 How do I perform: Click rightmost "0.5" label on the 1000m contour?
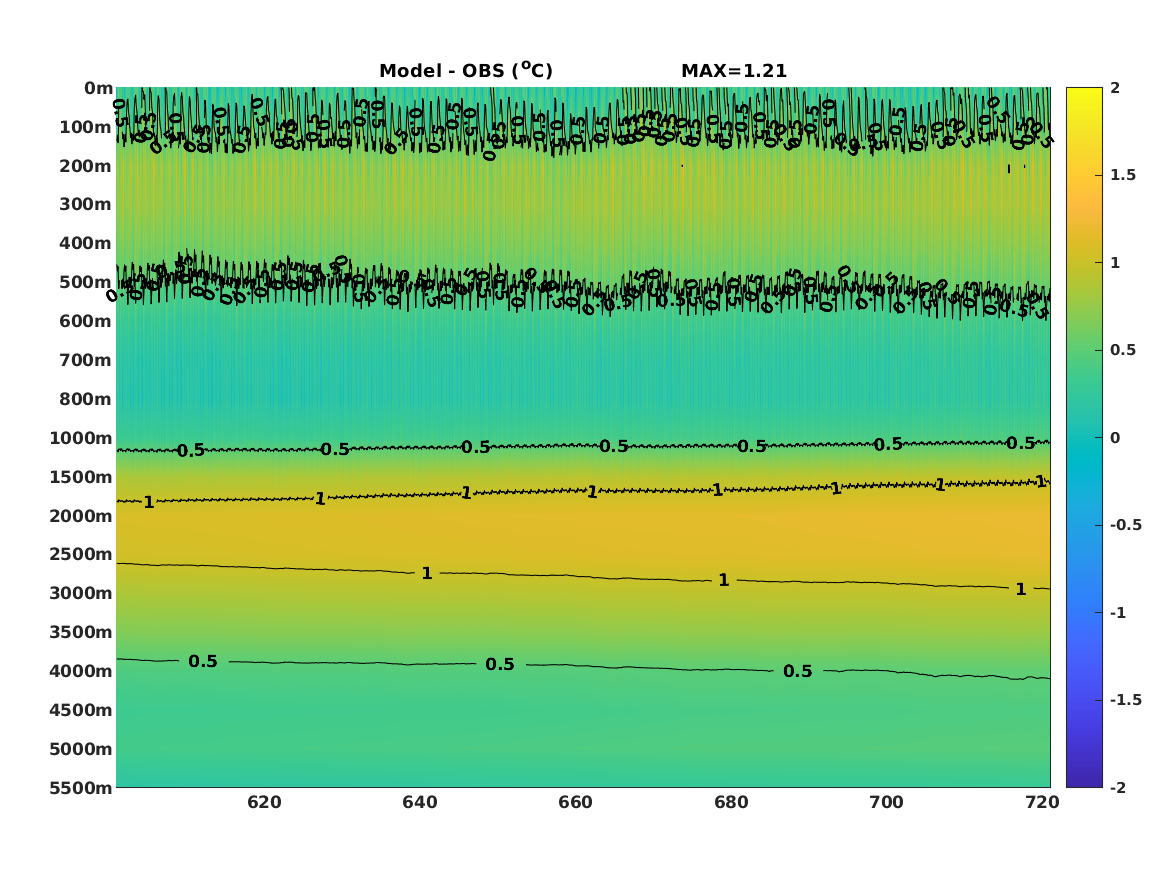point(1020,443)
